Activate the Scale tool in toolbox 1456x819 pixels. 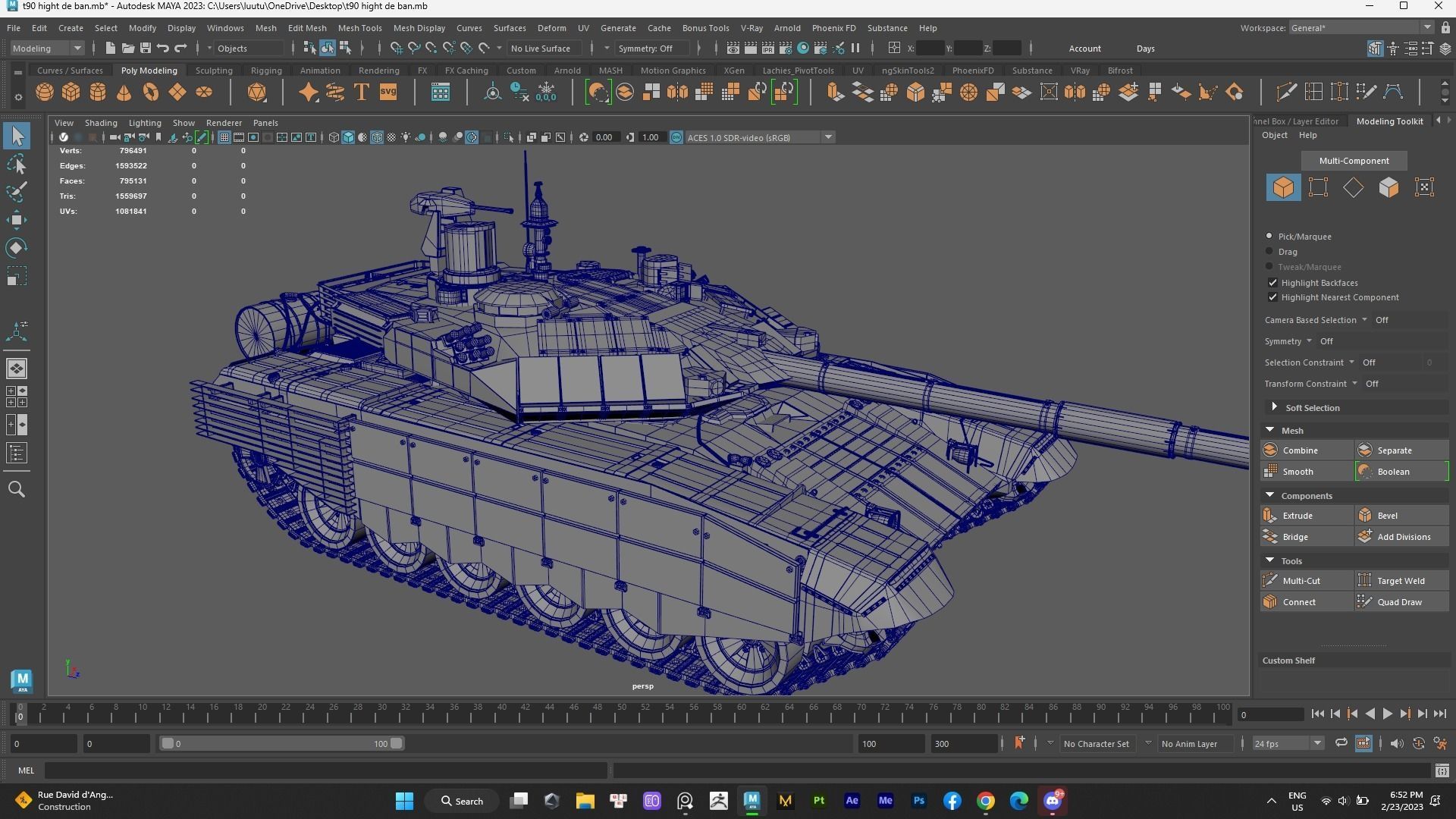[x=17, y=276]
